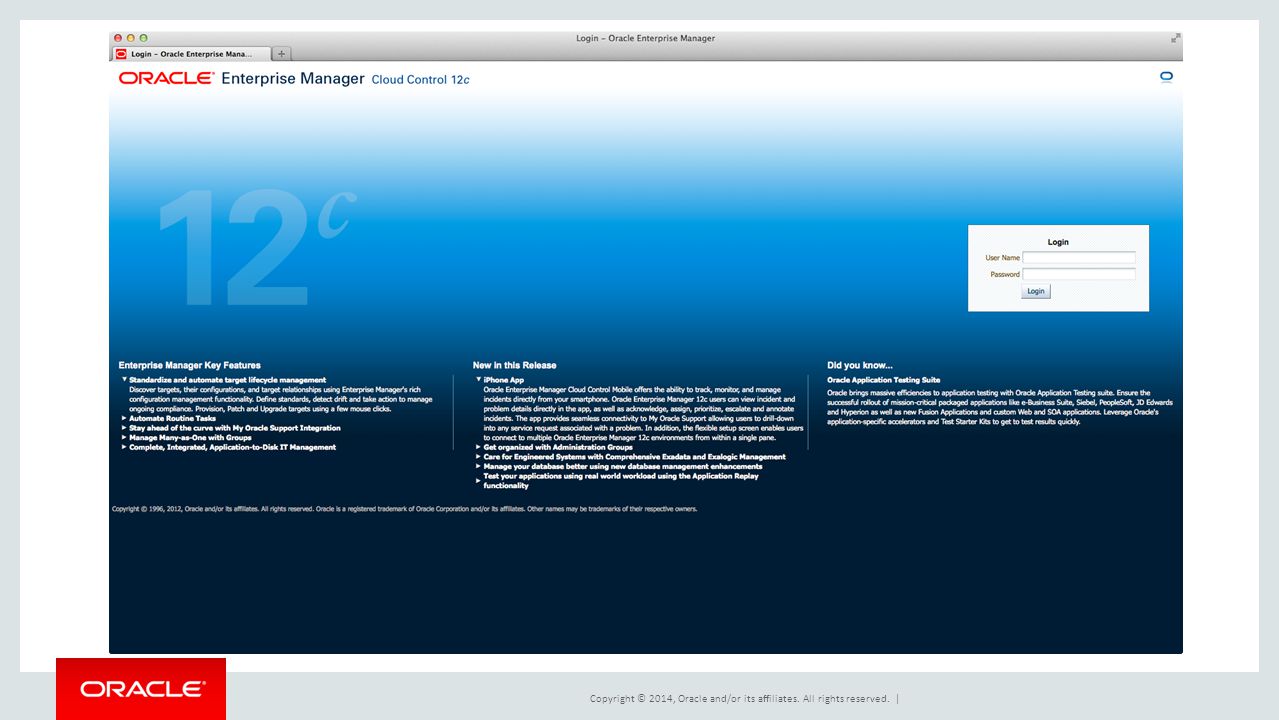Image resolution: width=1279 pixels, height=720 pixels.
Task: Click the Login button
Action: coord(1036,291)
